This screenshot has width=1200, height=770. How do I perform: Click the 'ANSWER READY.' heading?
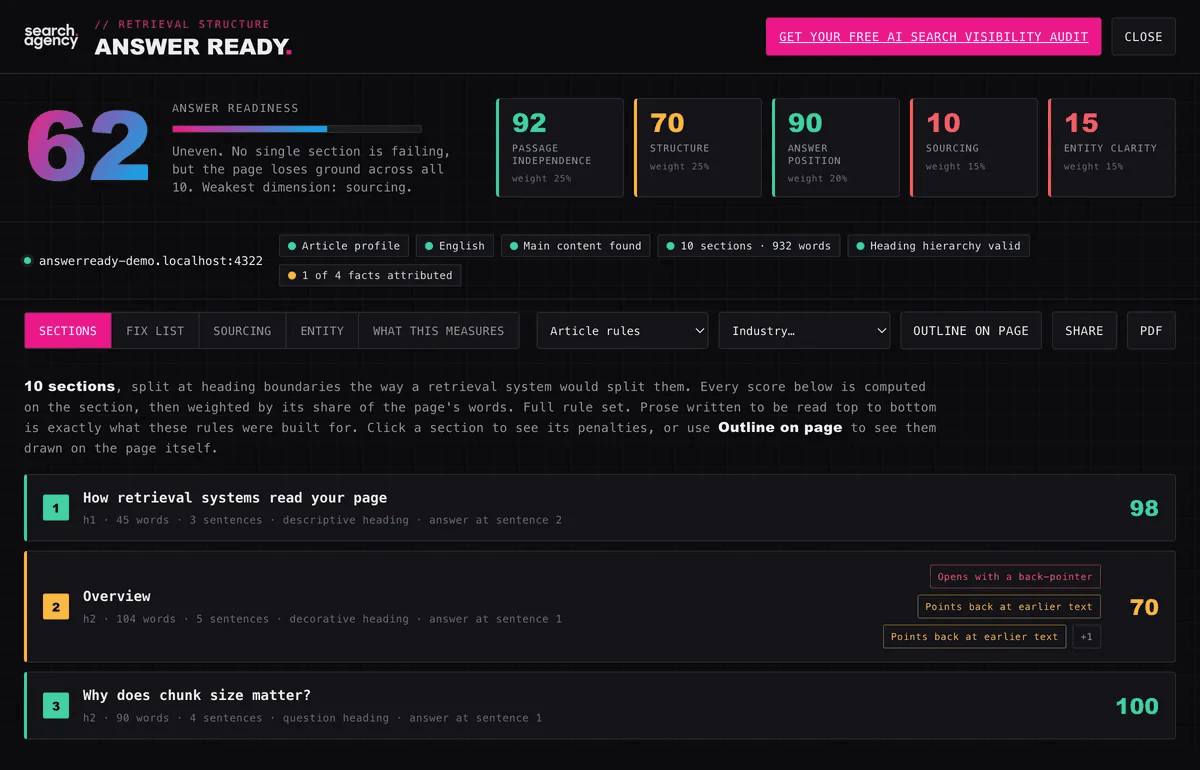[193, 47]
